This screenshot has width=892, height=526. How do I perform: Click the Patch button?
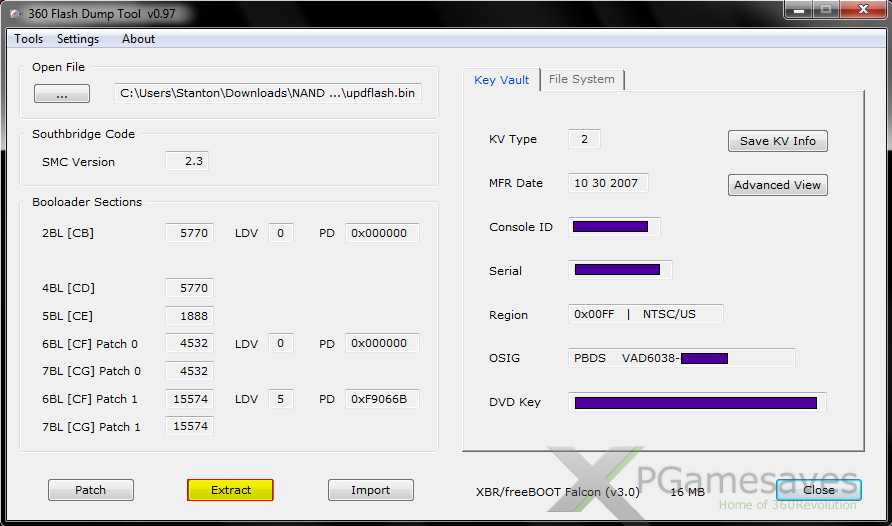pos(90,490)
